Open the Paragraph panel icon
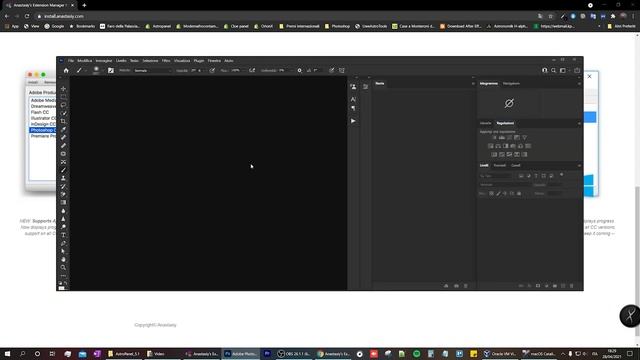The image size is (640, 360). [x=353, y=108]
